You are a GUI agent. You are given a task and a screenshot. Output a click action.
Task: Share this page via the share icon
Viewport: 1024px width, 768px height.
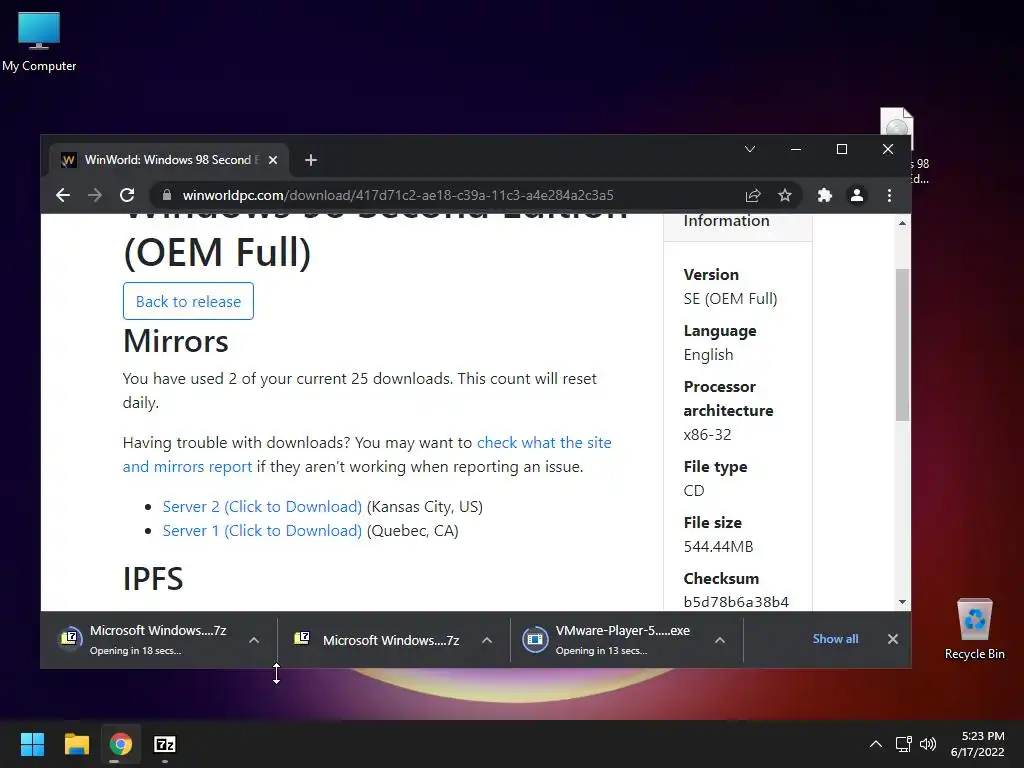pyautogui.click(x=753, y=195)
